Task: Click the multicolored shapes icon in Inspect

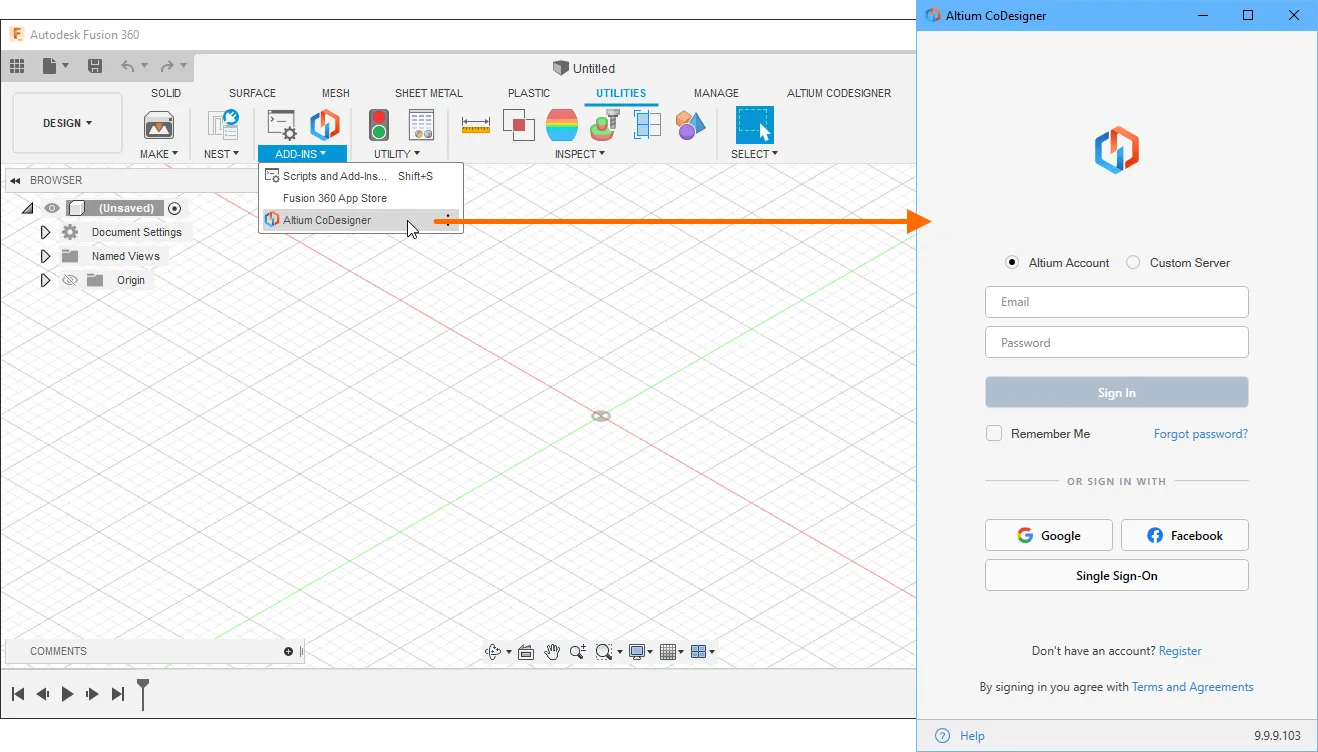Action: click(690, 125)
